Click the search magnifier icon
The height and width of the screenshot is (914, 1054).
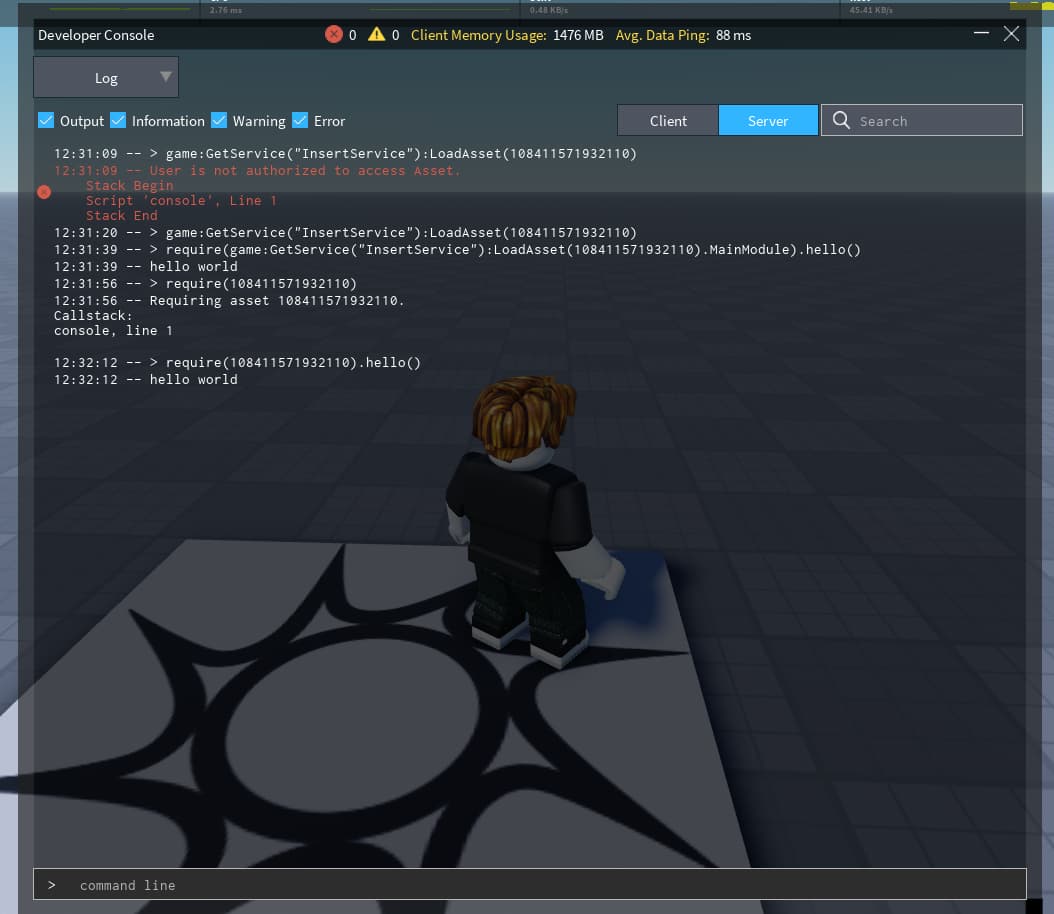(841, 120)
